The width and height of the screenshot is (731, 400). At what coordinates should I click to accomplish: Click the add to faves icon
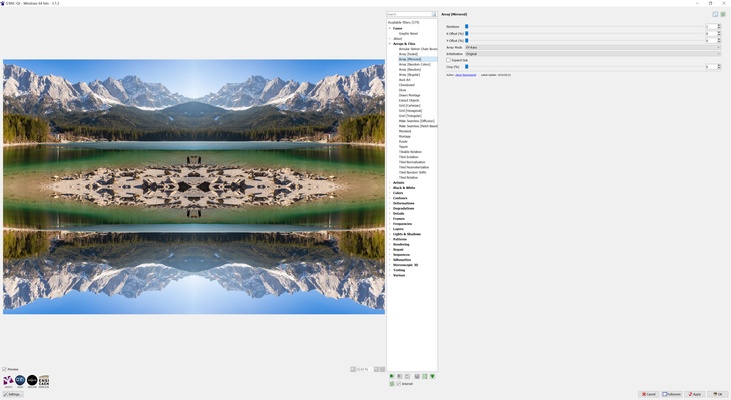tap(392, 376)
